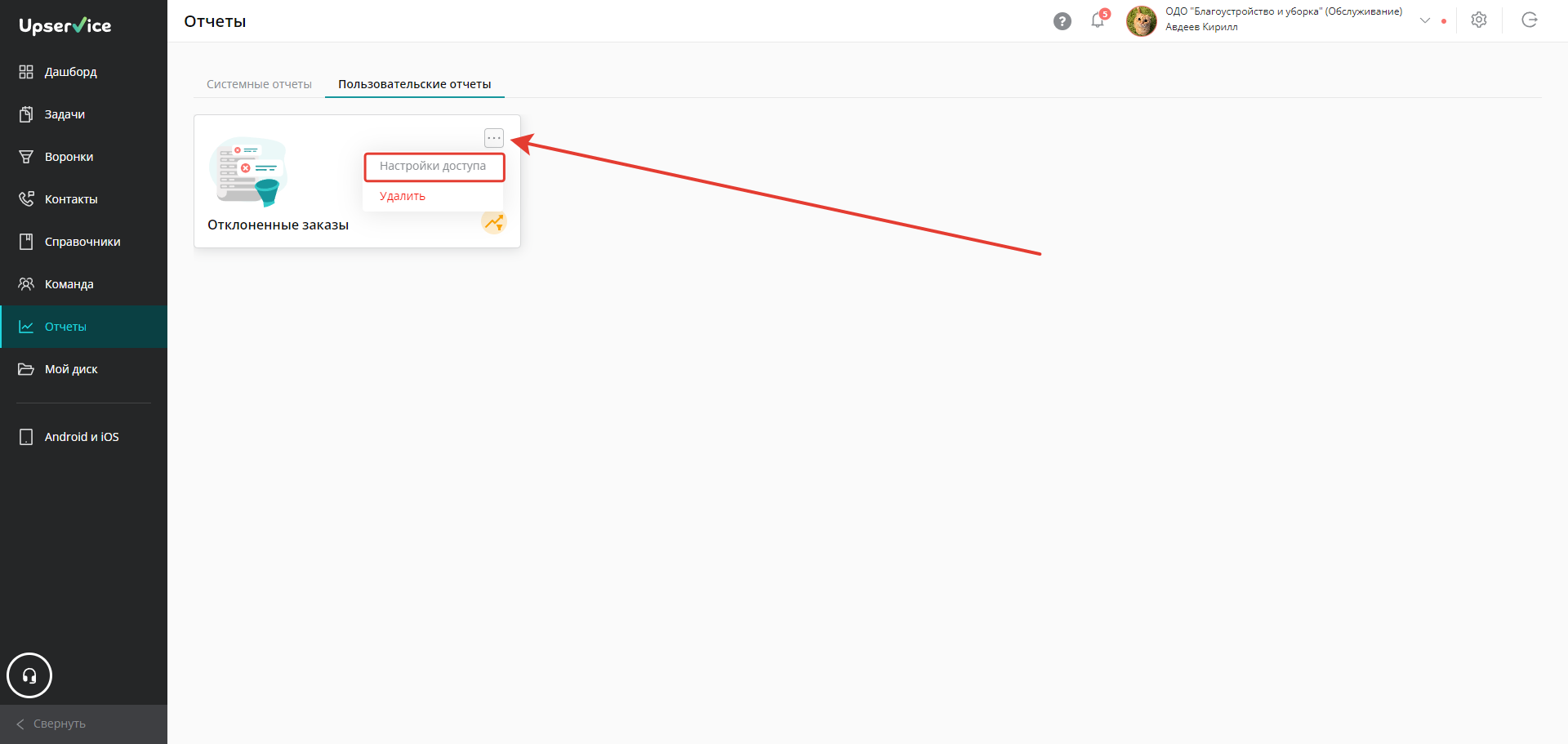Click the Команда people icon
The image size is (1568, 744).
[x=26, y=284]
